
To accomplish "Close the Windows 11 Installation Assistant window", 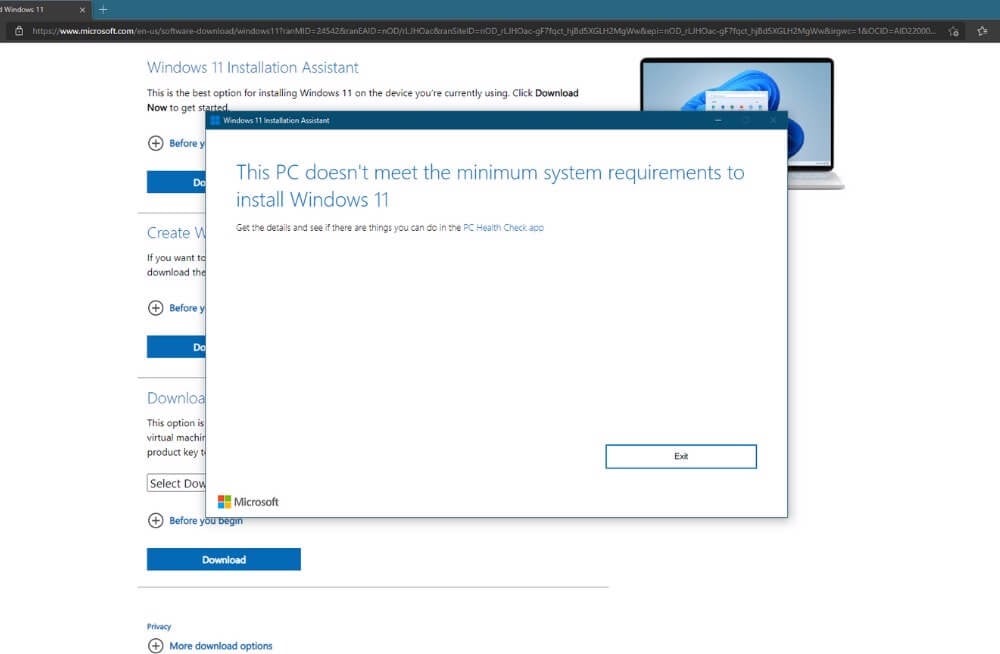I will coord(772,121).
